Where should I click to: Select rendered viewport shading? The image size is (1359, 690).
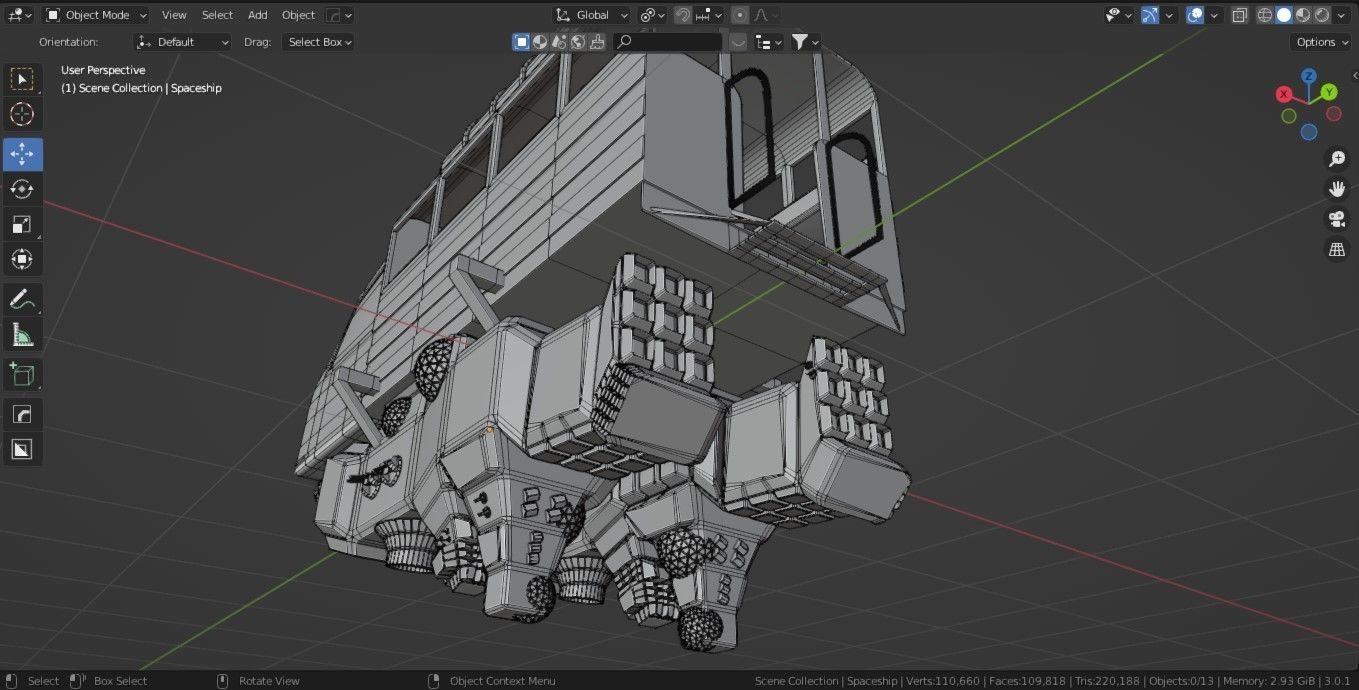1322,15
